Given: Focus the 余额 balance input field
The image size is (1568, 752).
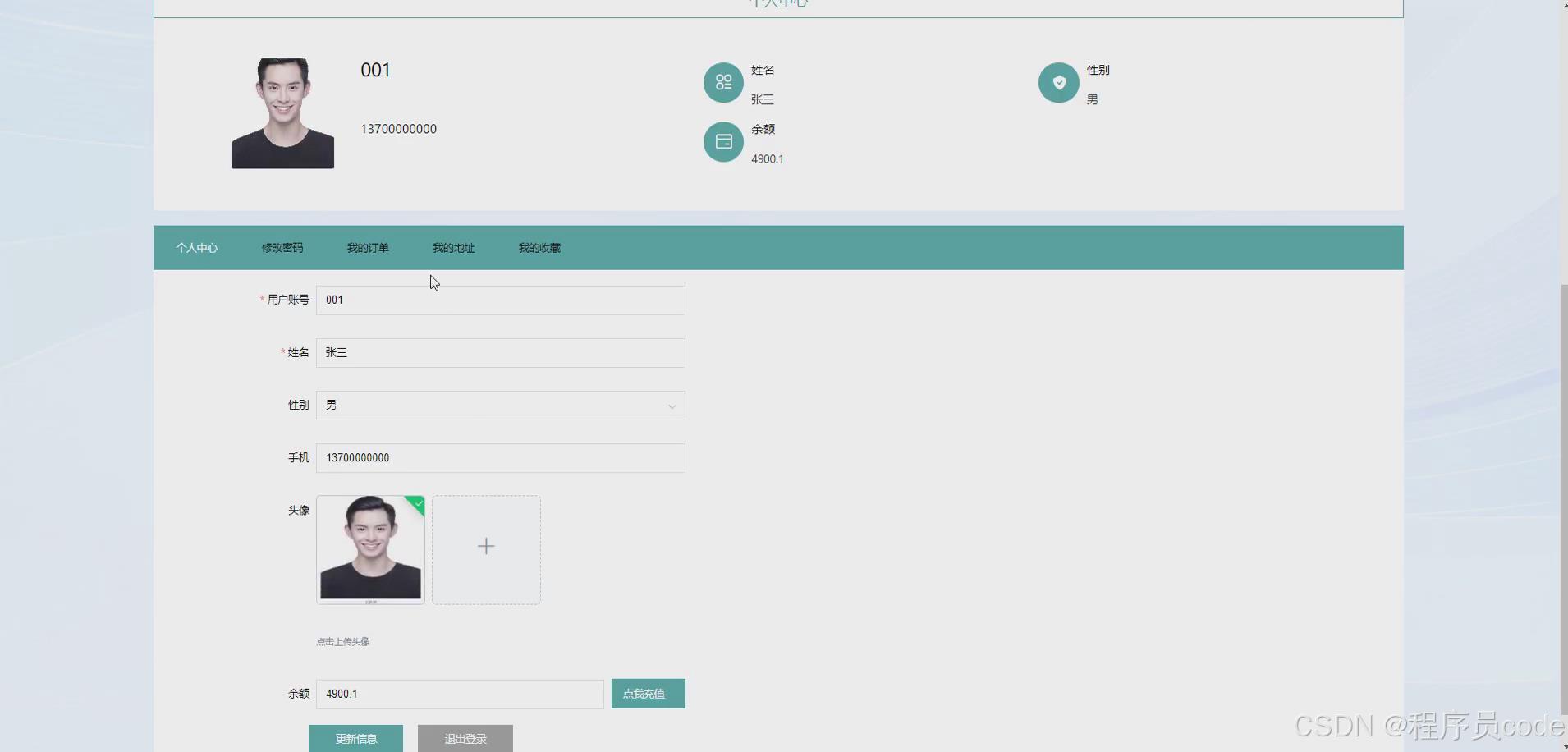Looking at the screenshot, I should point(460,695).
